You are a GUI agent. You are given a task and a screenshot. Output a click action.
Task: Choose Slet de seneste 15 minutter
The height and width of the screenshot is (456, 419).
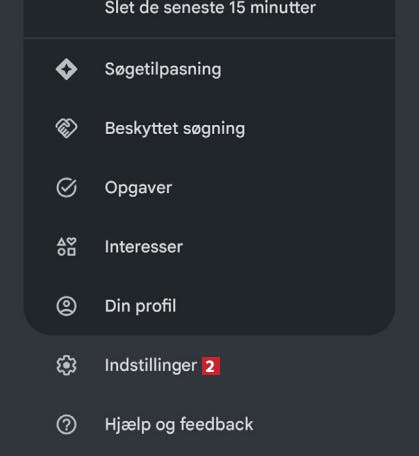[209, 13]
